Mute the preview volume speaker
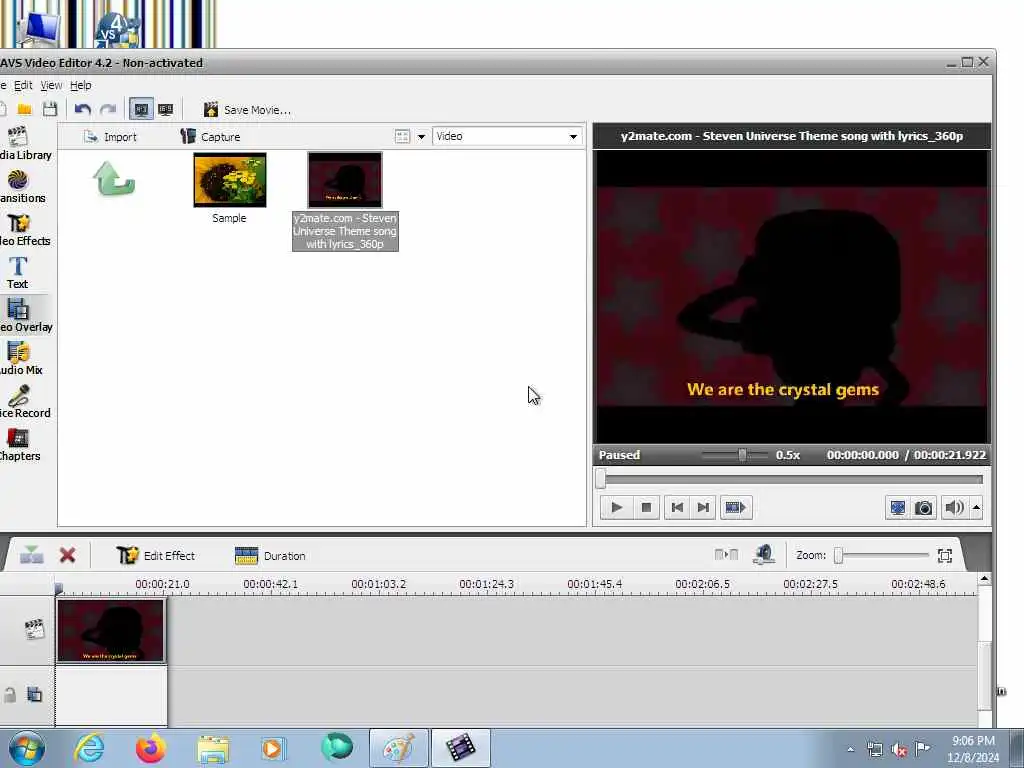1024x768 pixels. [x=954, y=507]
